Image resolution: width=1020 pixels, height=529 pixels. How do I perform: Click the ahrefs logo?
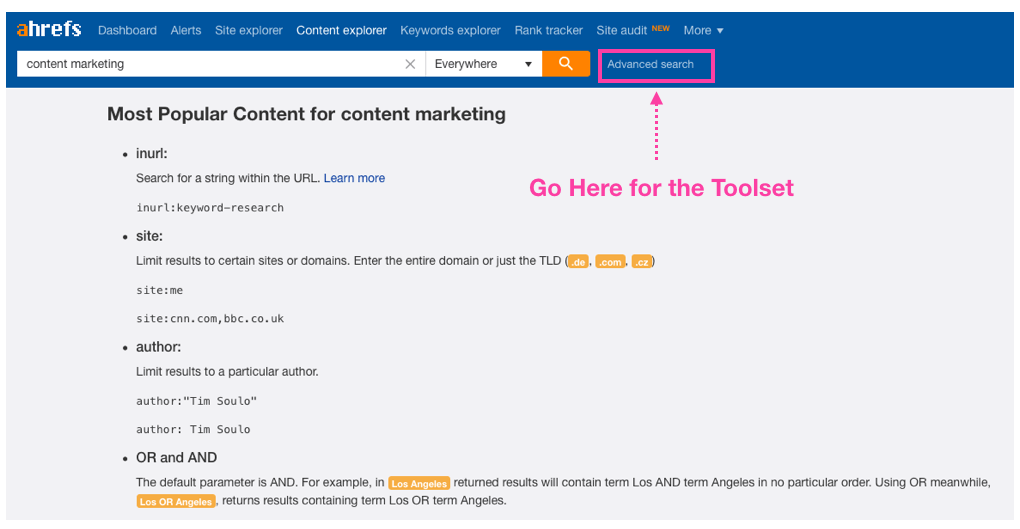tap(49, 29)
